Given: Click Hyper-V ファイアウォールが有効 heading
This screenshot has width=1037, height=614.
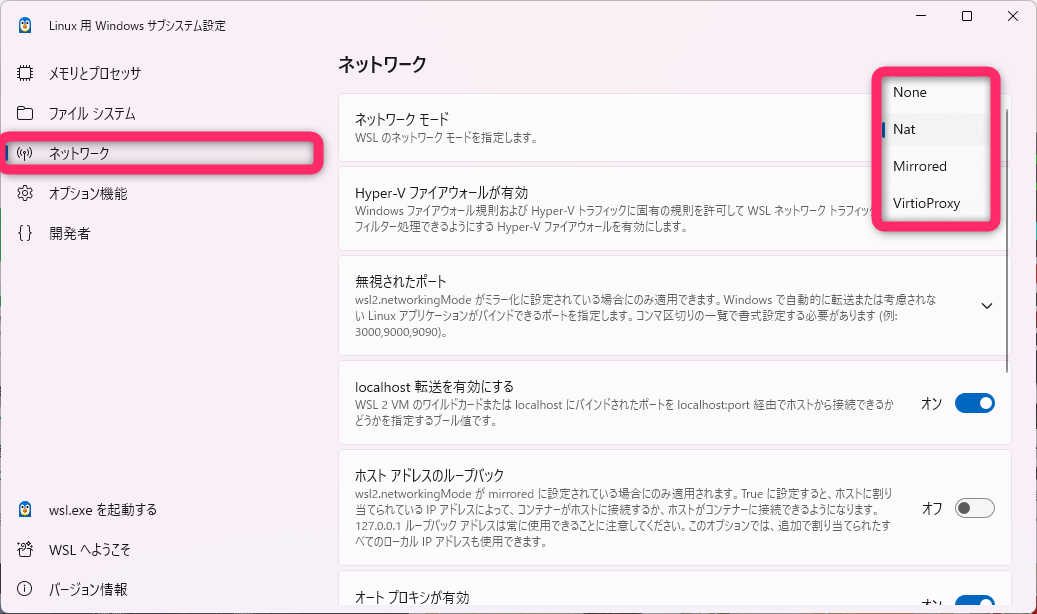Looking at the screenshot, I should pyautogui.click(x=441, y=193).
